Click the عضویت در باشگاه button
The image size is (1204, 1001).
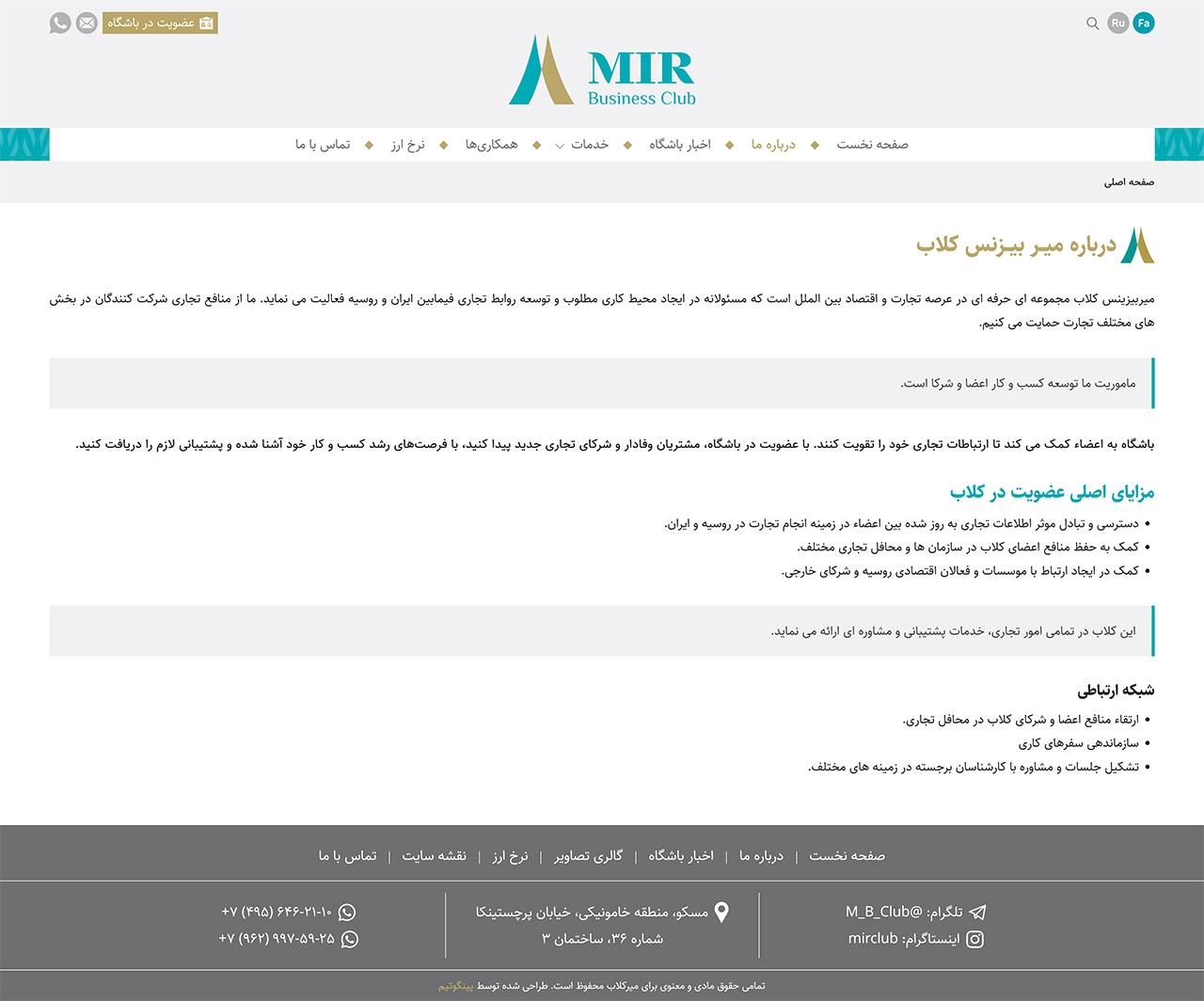pyautogui.click(x=160, y=23)
